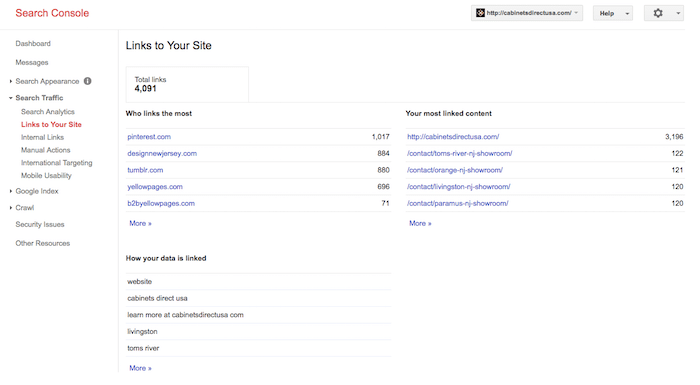
Task: Open Messages in the sidebar
Action: 32,63
